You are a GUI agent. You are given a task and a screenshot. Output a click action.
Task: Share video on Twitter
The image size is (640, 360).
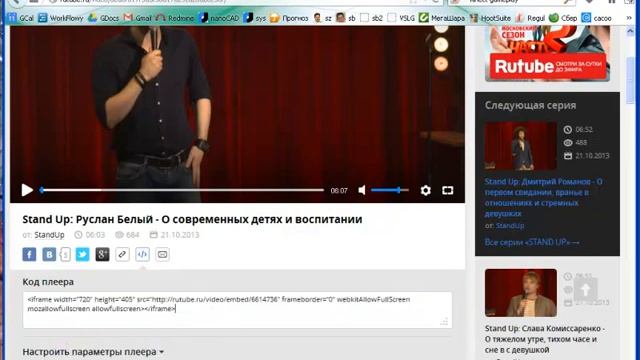(x=82, y=254)
